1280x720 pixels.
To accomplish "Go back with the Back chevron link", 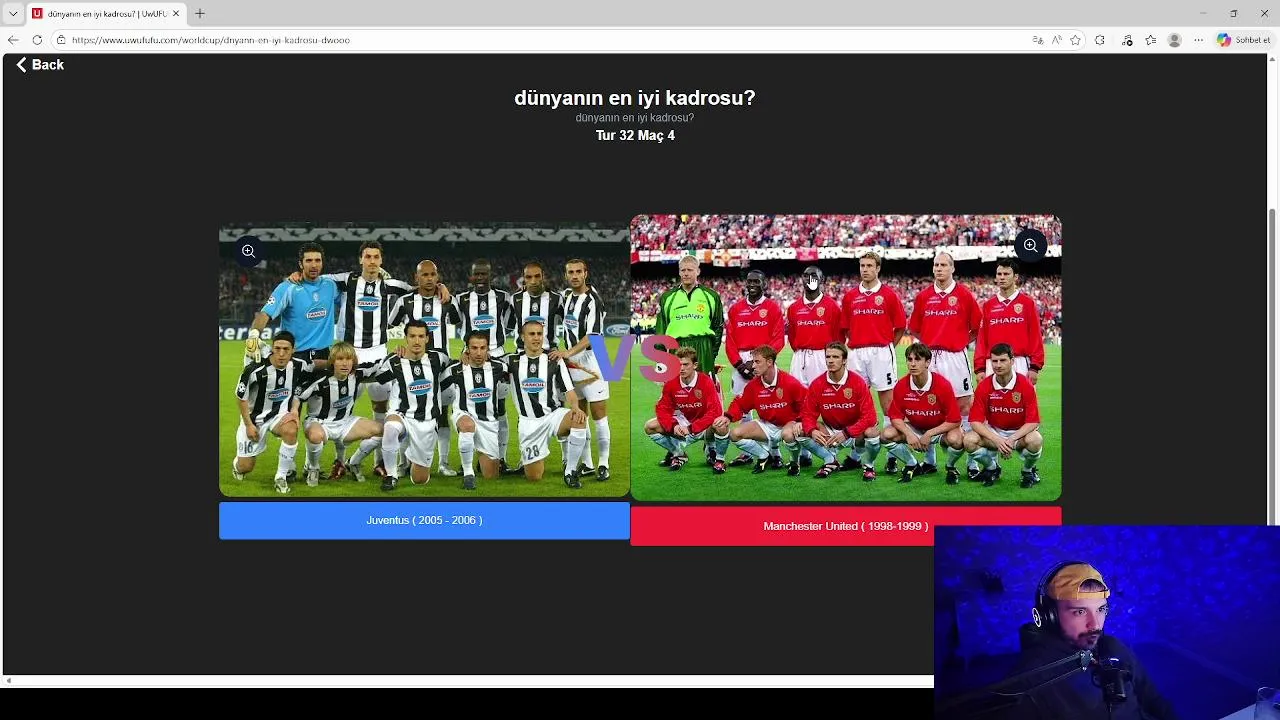I will [40, 65].
